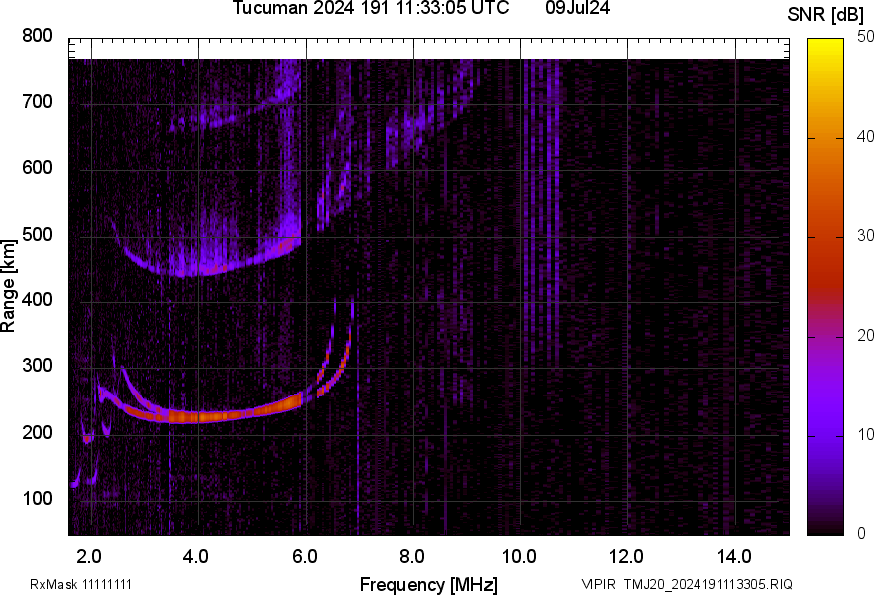
Task: Click the SNR colorbar gradient
Action: 825,287
